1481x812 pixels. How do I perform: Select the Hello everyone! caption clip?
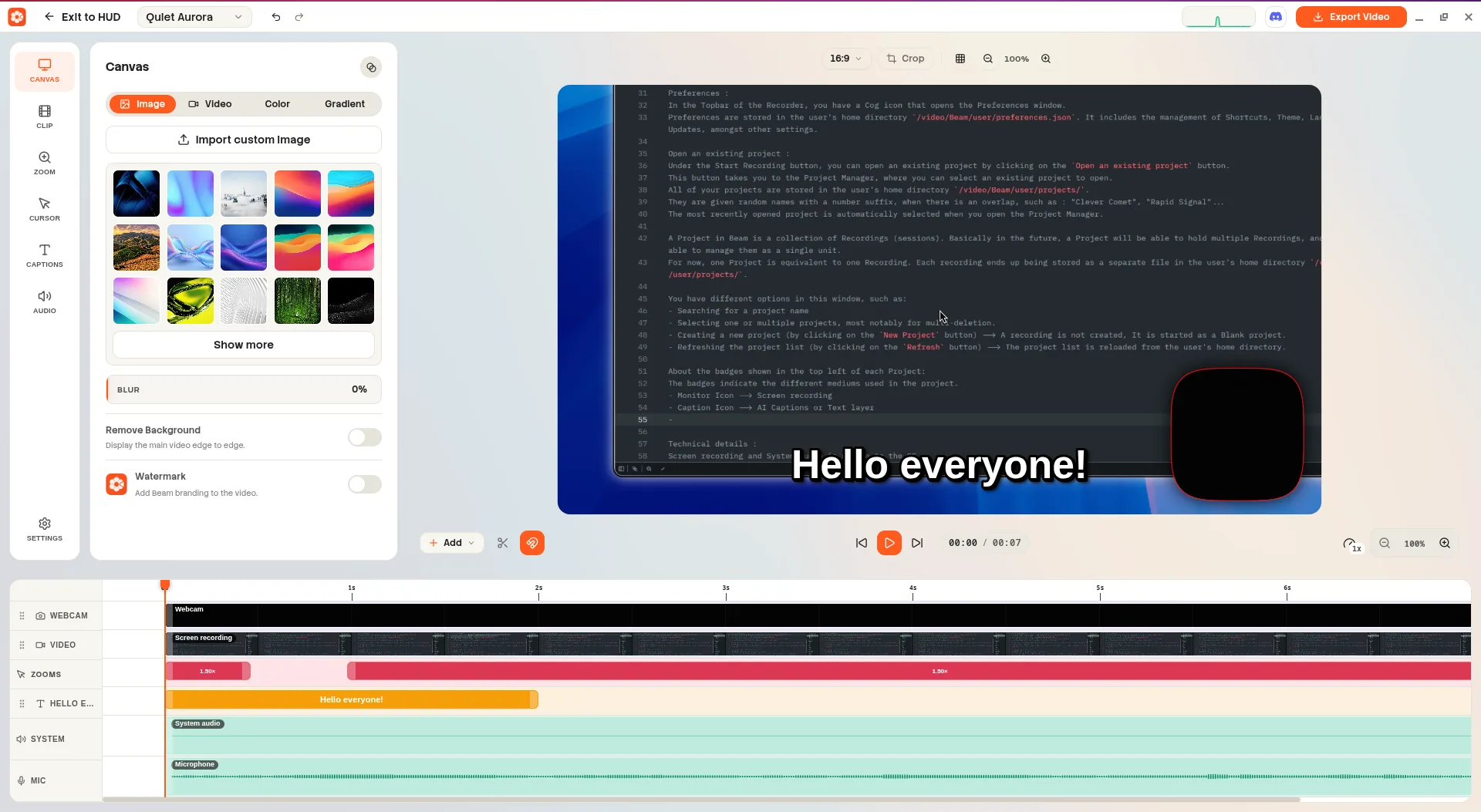tap(352, 699)
